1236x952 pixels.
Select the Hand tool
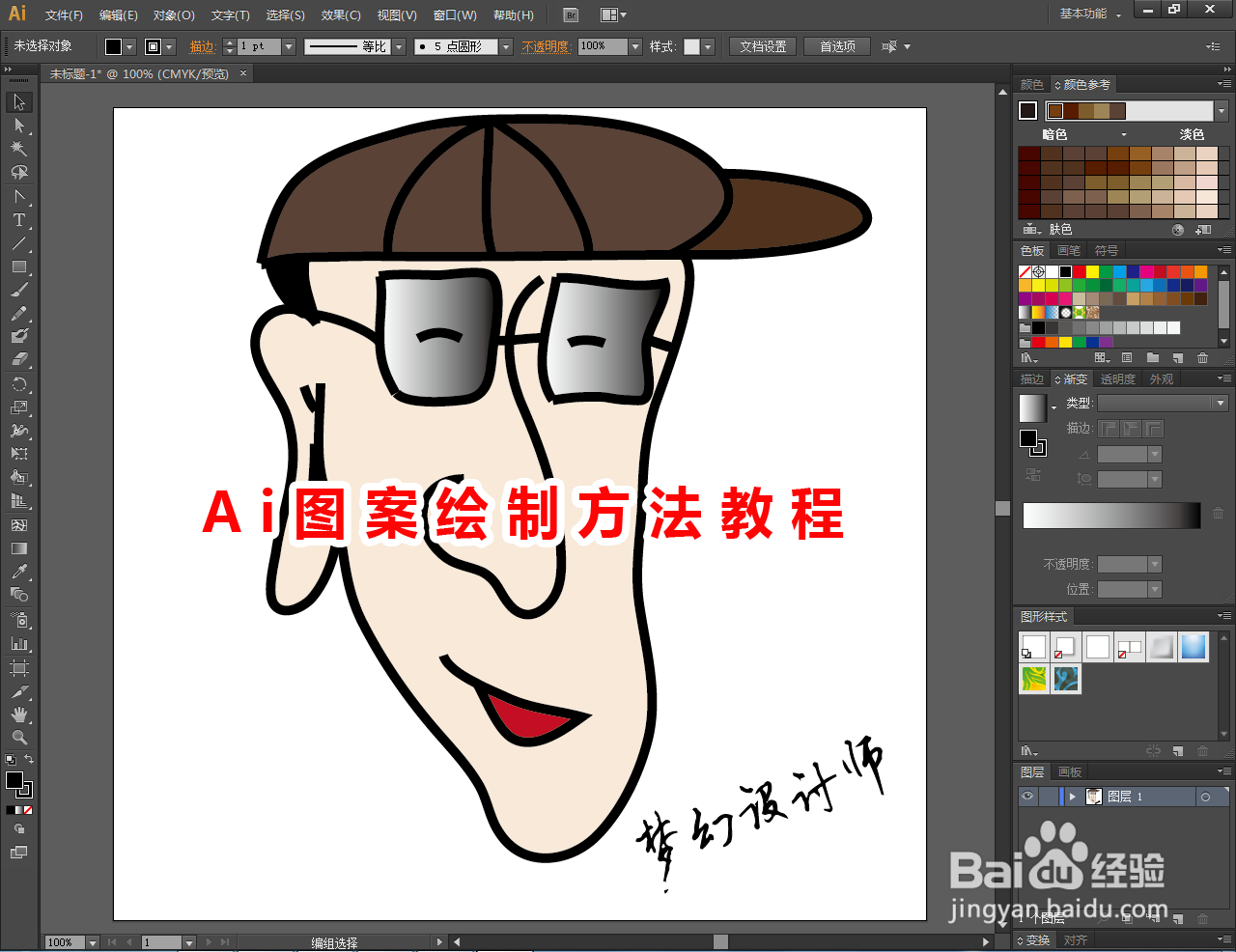coord(19,714)
